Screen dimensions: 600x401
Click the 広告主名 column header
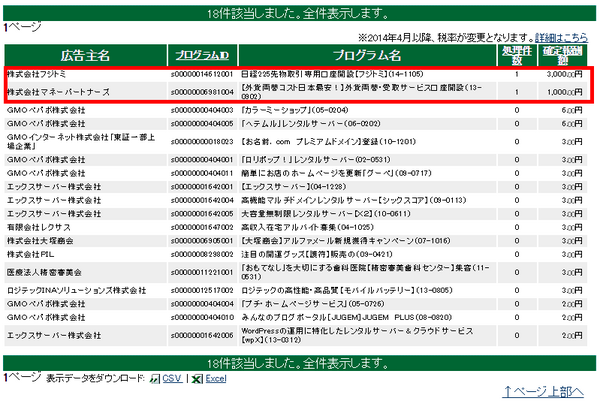(x=85, y=55)
